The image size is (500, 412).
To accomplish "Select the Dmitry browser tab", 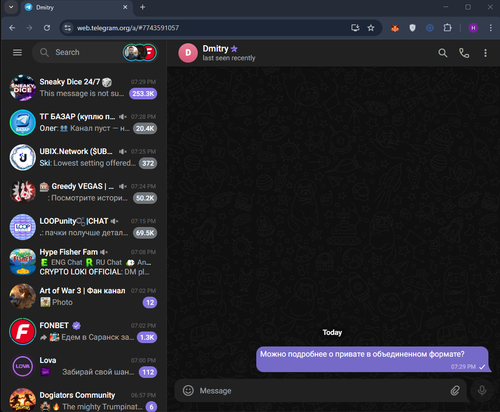I will point(76,7).
